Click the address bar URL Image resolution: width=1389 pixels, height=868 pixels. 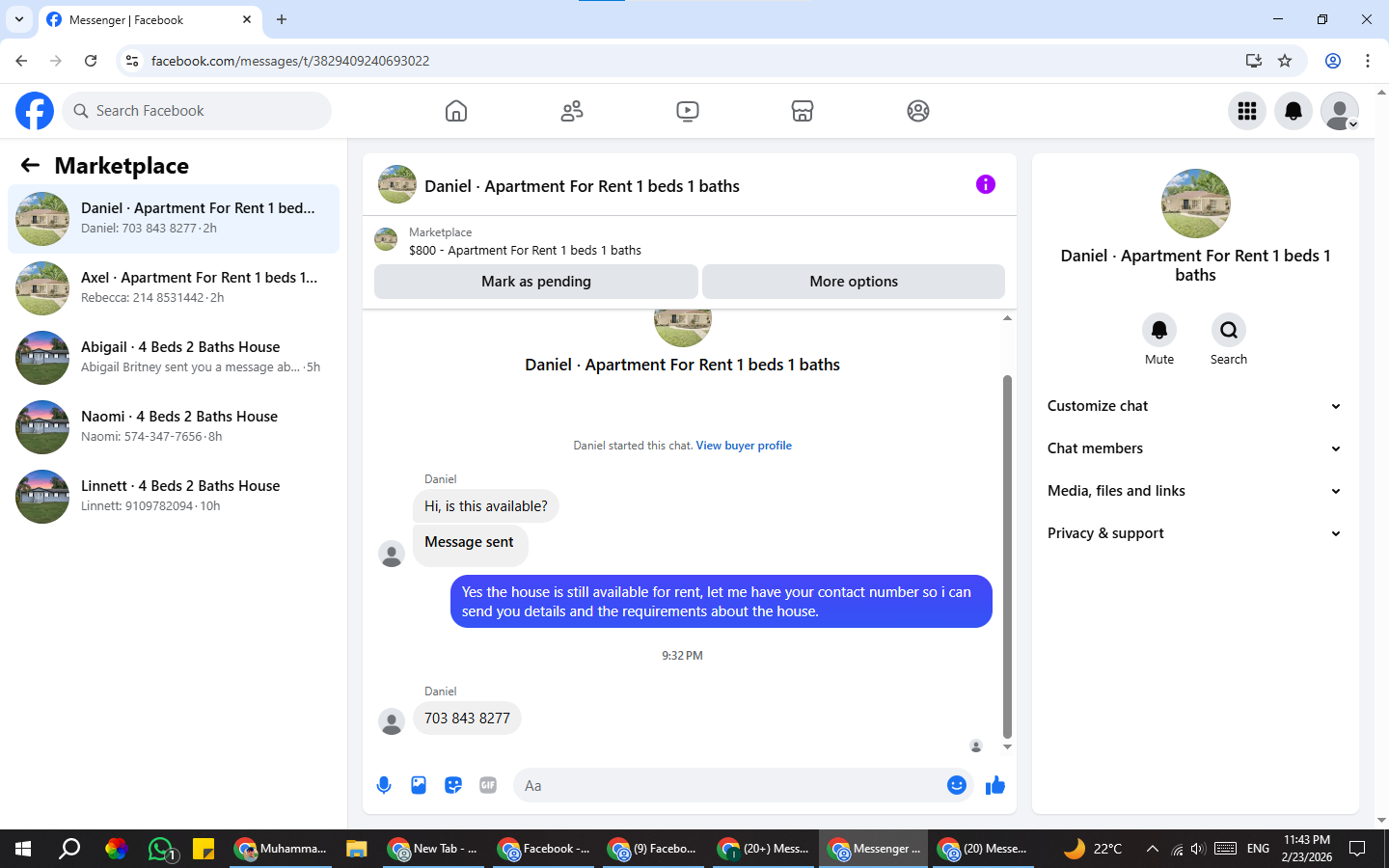click(x=290, y=61)
